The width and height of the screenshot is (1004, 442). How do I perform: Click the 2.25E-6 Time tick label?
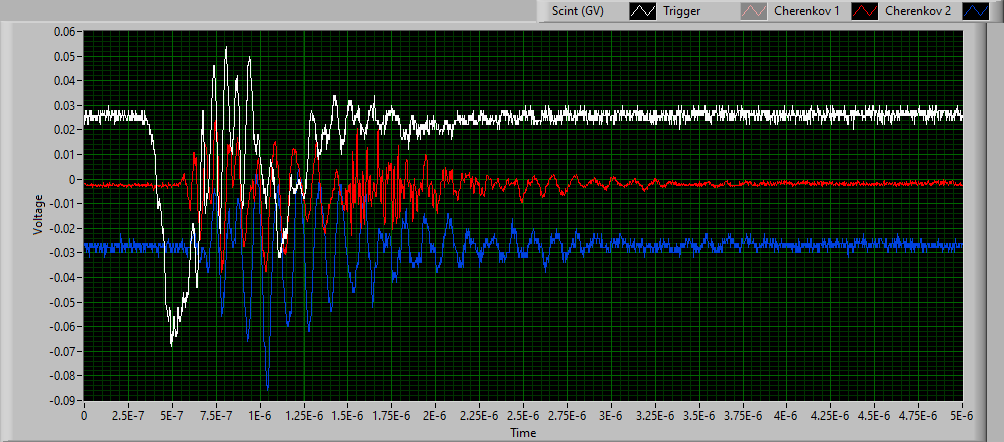(x=480, y=414)
